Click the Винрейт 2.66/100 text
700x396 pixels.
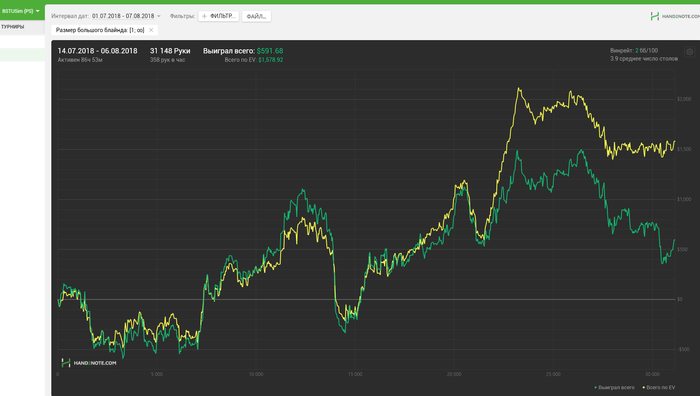[x=634, y=50]
